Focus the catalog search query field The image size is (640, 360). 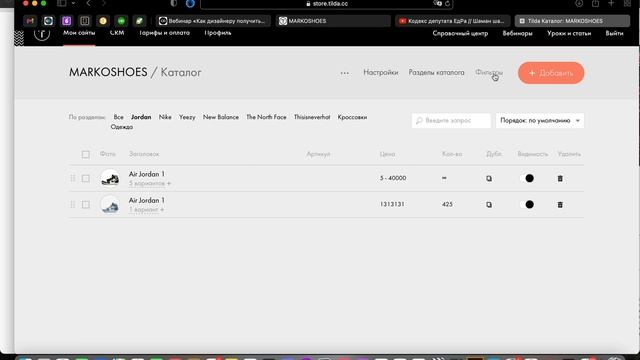[451, 120]
